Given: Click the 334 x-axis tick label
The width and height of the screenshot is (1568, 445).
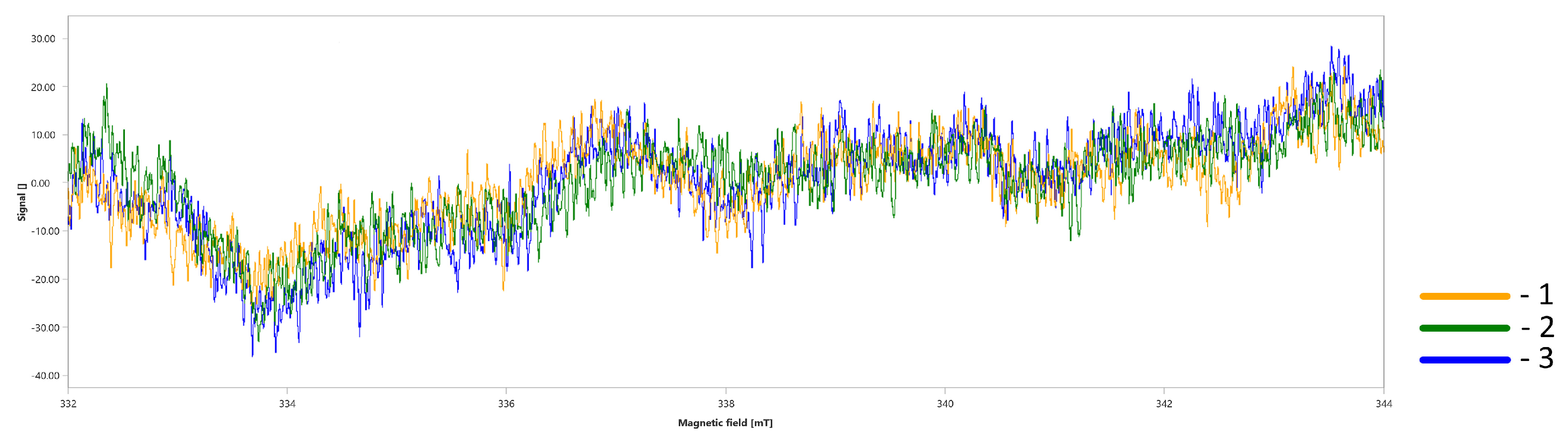Looking at the screenshot, I should point(287,404).
